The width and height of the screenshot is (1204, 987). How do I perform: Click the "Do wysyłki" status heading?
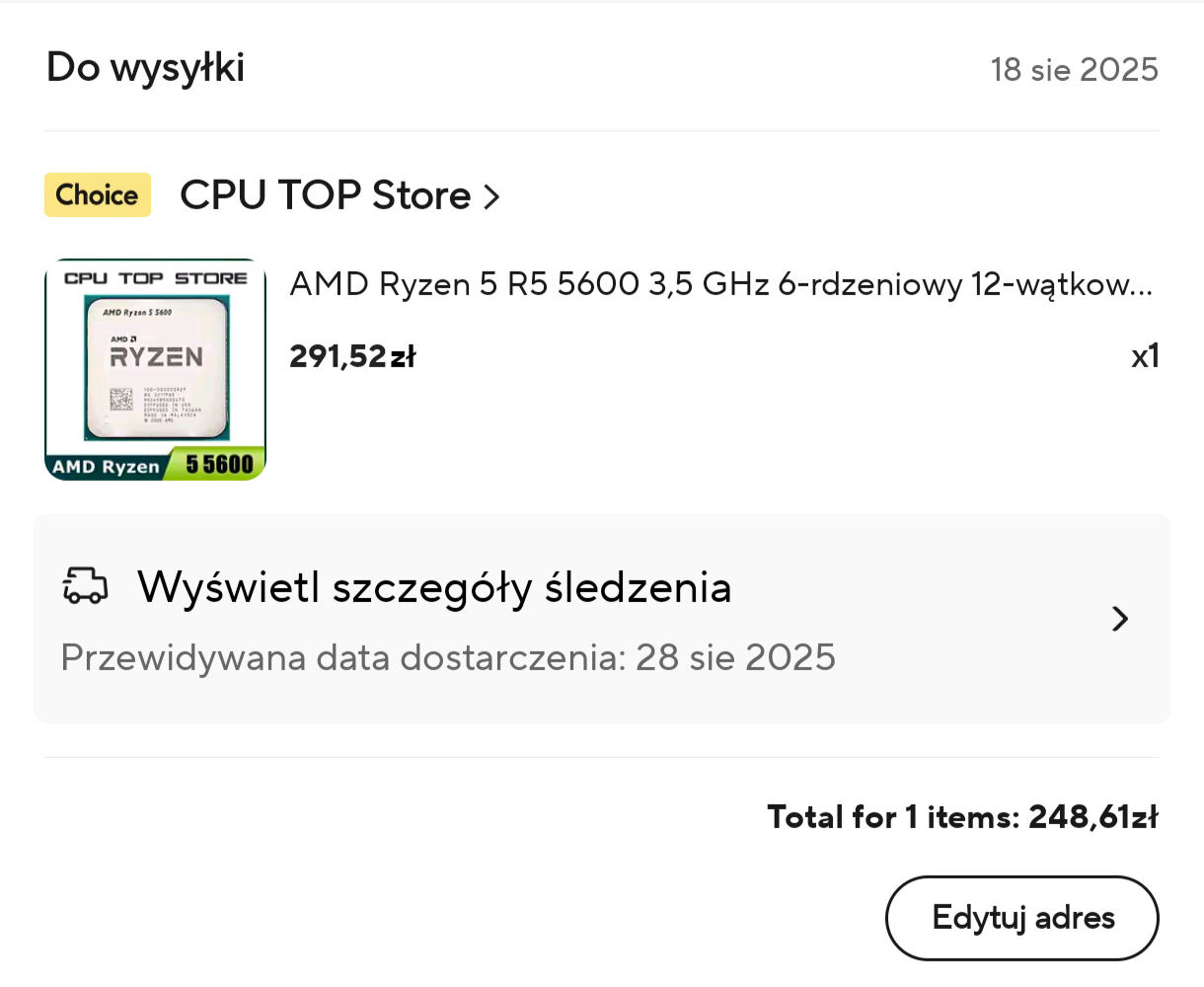click(145, 68)
